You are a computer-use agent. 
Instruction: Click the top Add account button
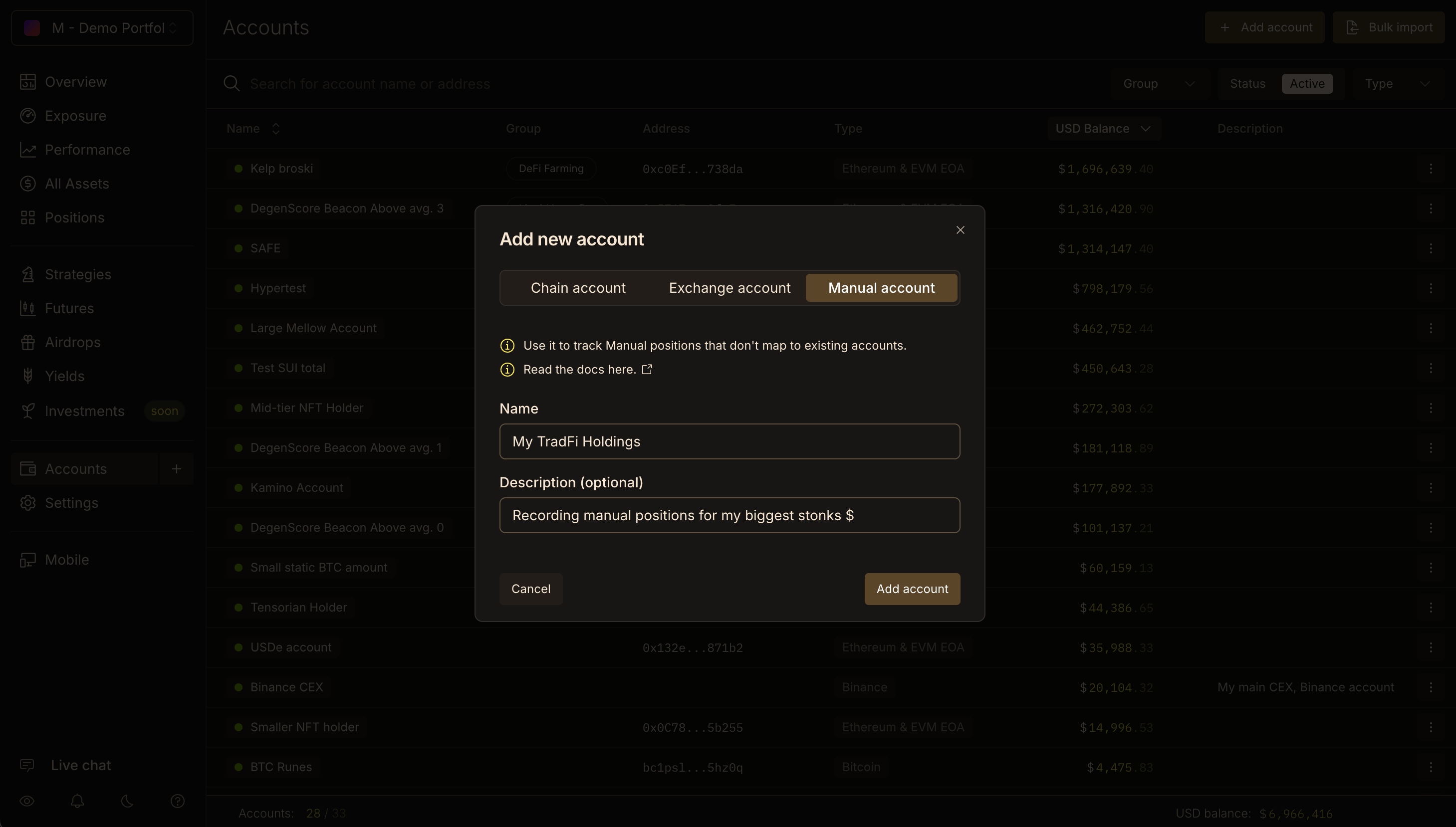pos(1264,27)
